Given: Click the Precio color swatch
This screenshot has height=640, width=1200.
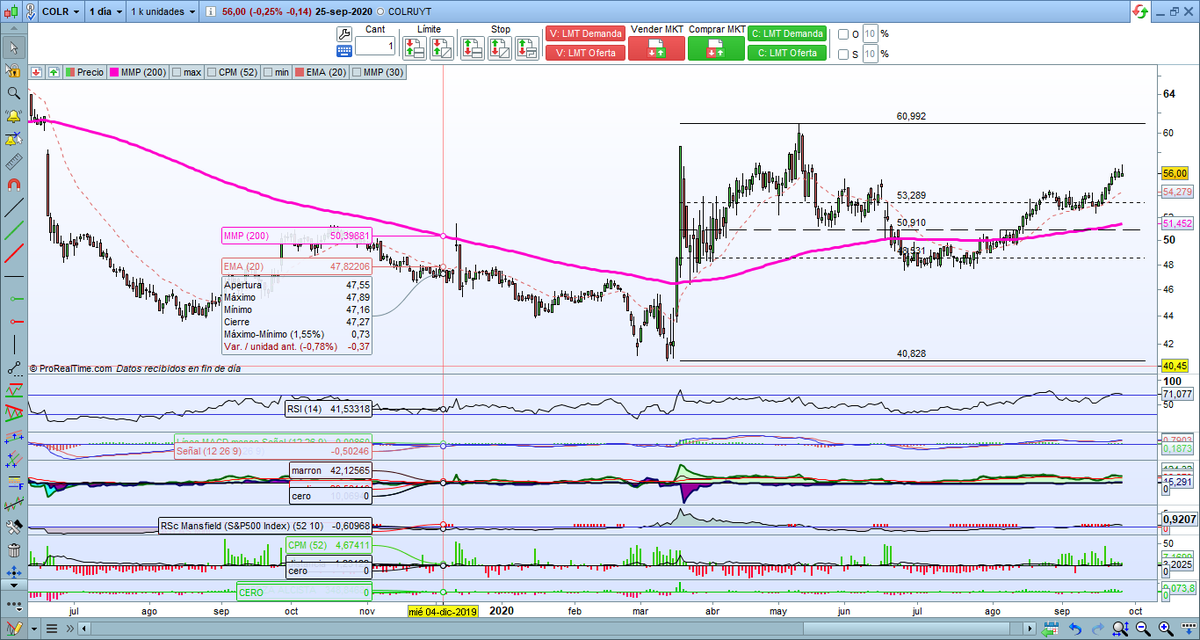Looking at the screenshot, I should click(70, 72).
